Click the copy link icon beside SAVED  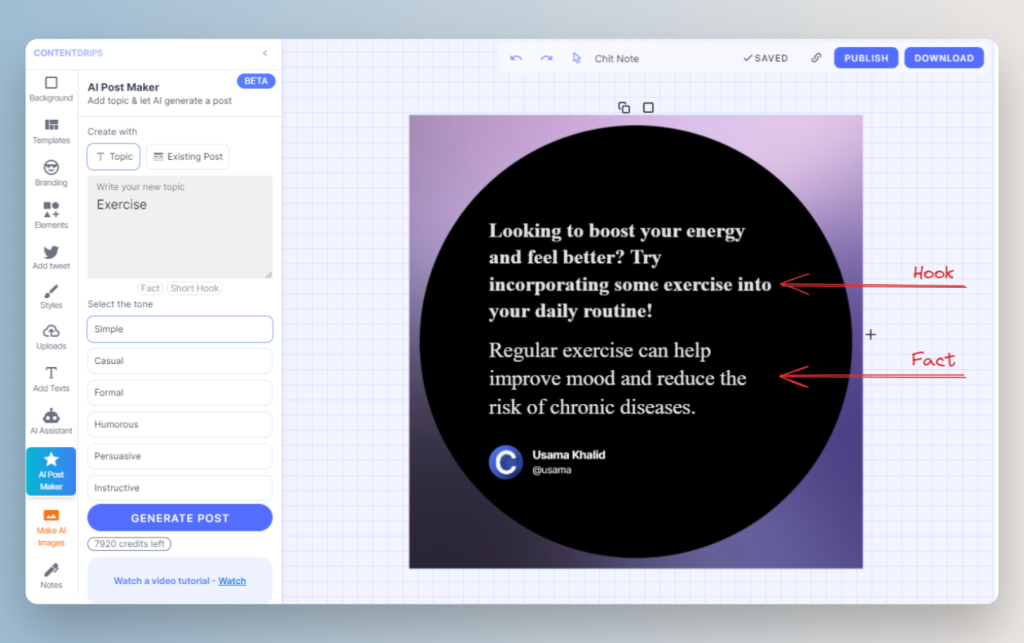pos(816,58)
